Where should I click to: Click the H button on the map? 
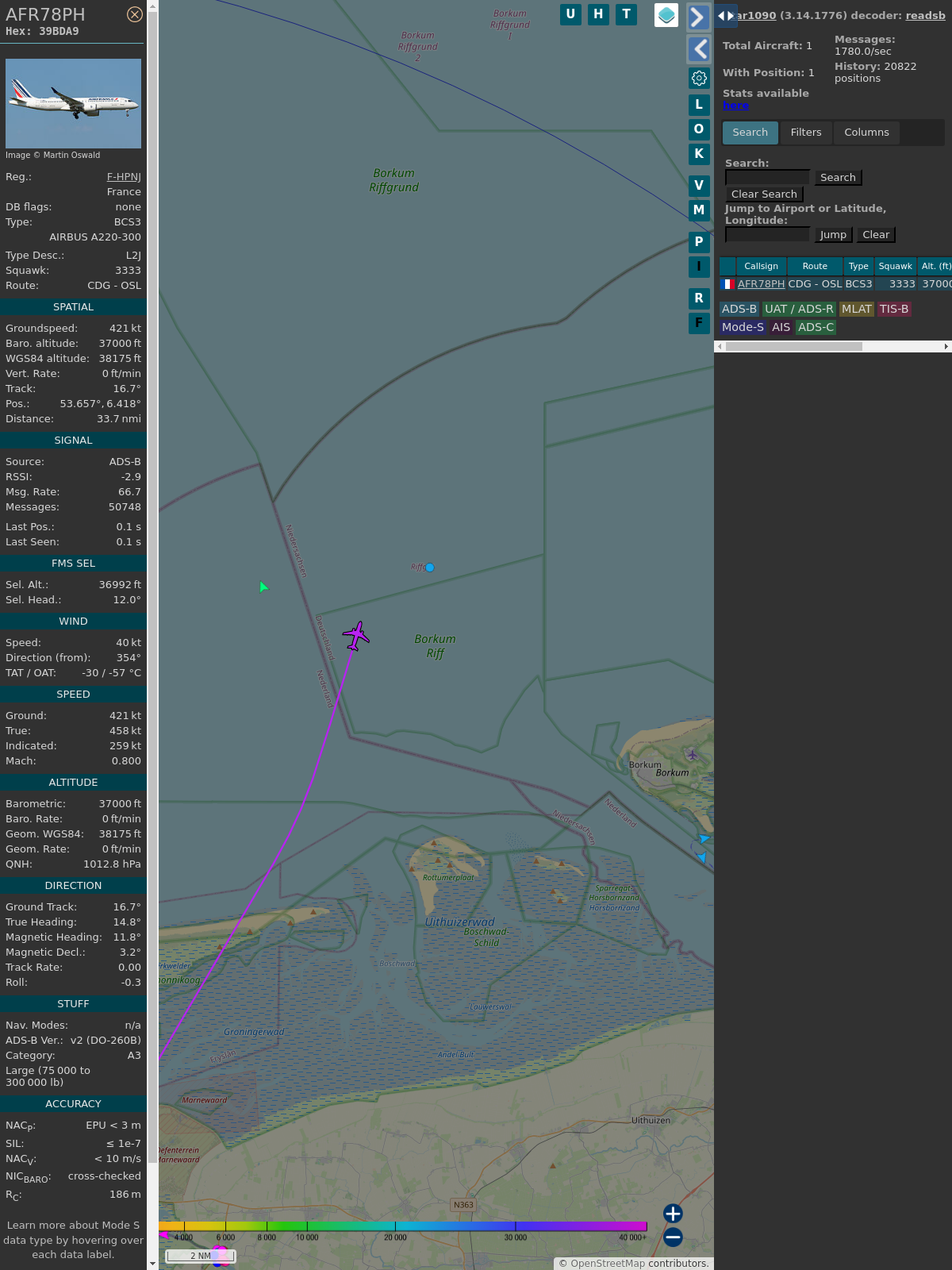pos(598,14)
